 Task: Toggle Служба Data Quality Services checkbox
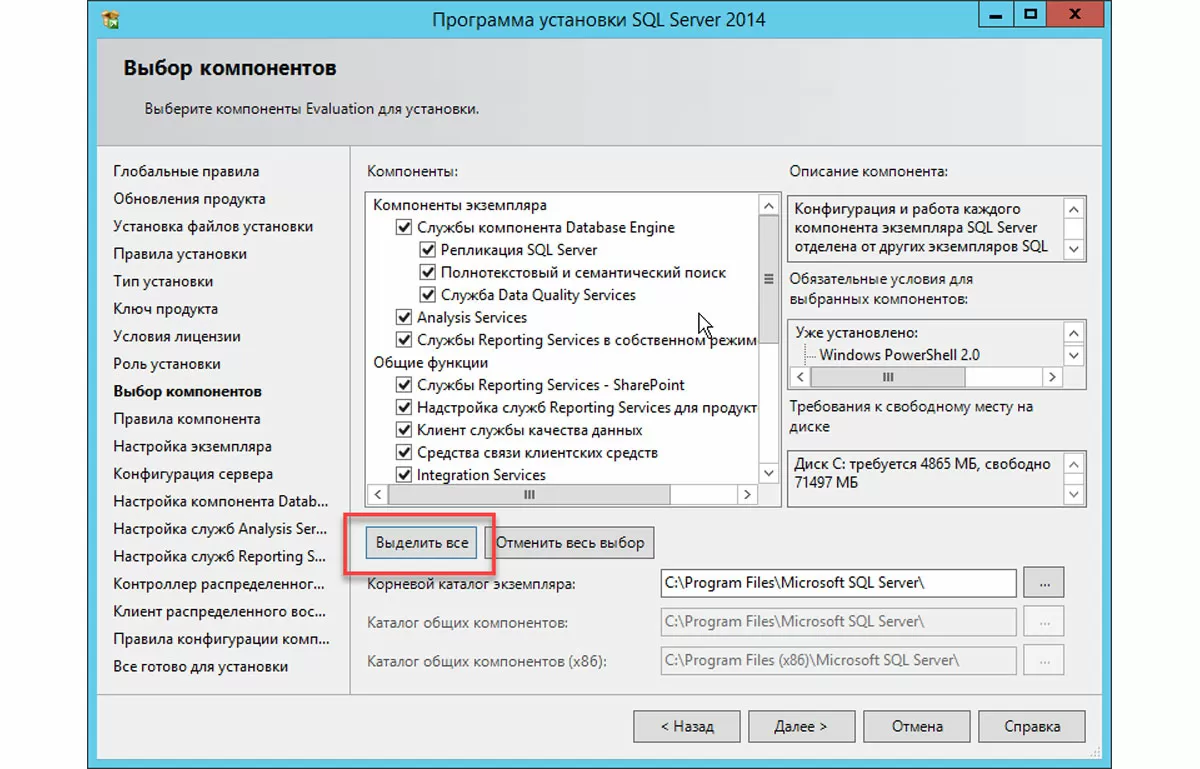[428, 295]
